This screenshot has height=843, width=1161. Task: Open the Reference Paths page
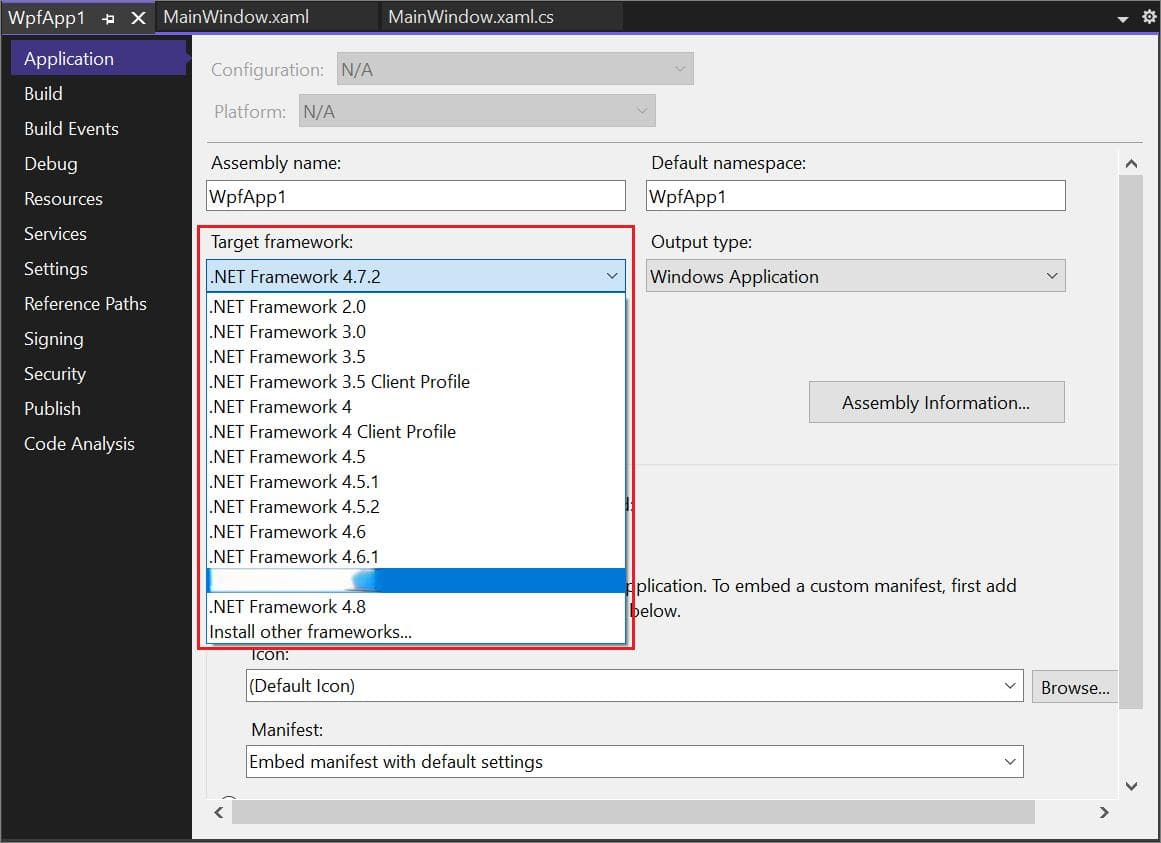[x=85, y=303]
